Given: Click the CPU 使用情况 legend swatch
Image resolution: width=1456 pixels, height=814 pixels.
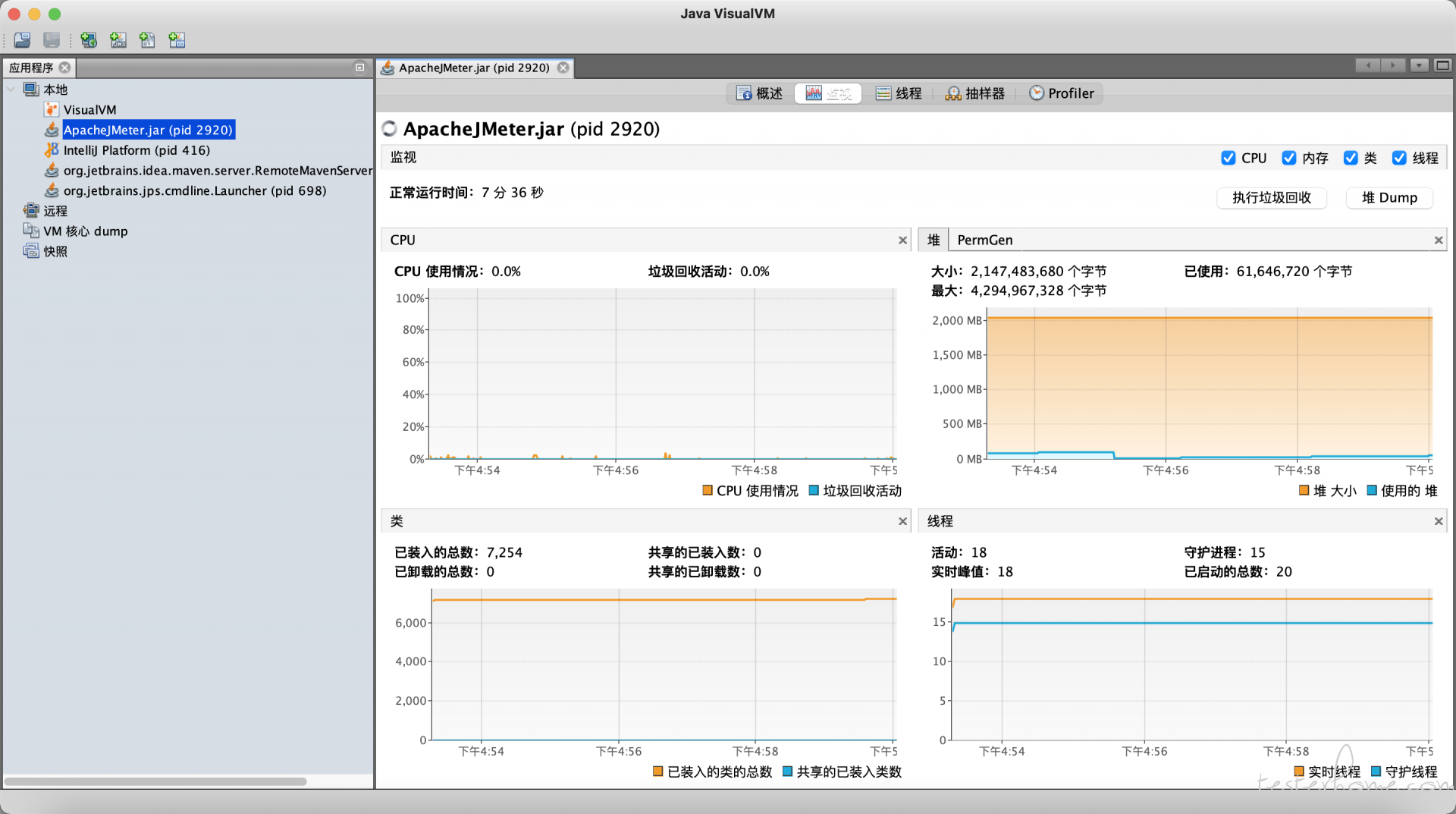Looking at the screenshot, I should (708, 491).
